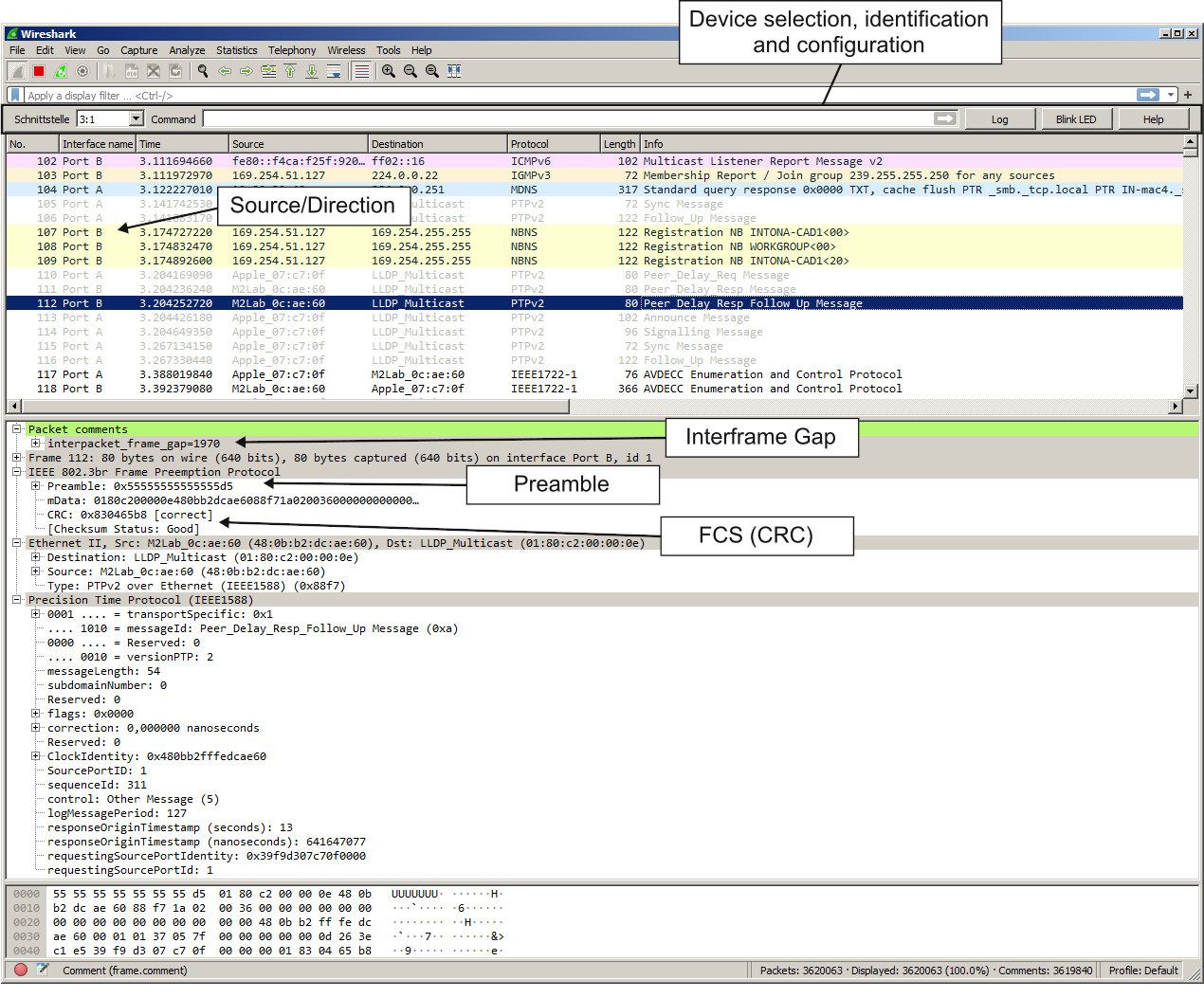Click the Log button
Screen dimensions: 1204x998
click(x=999, y=119)
